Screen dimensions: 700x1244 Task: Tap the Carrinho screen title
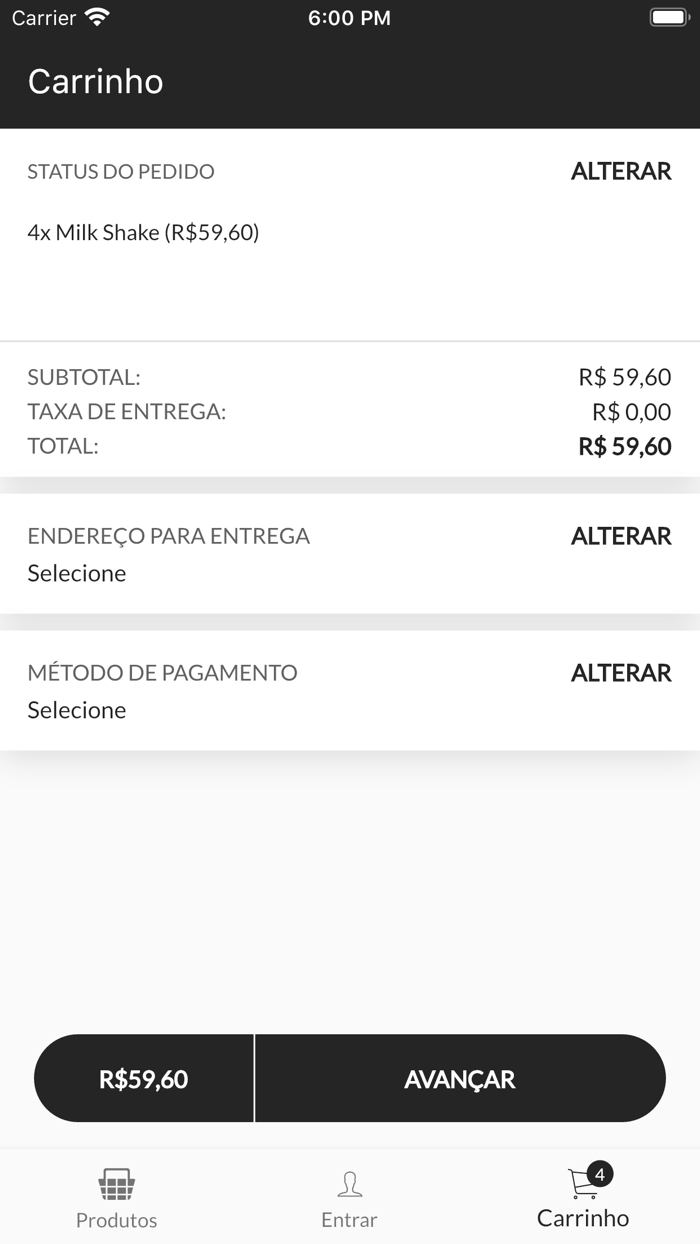click(x=97, y=82)
